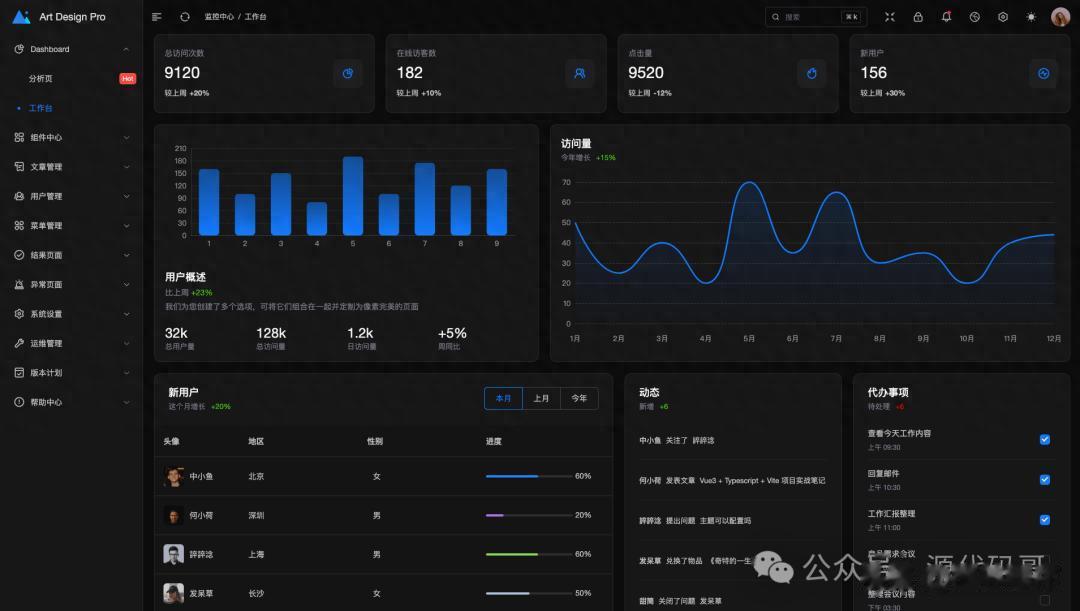
Task: Uncheck the 查看今天工作内容 task
Action: coord(1045,439)
